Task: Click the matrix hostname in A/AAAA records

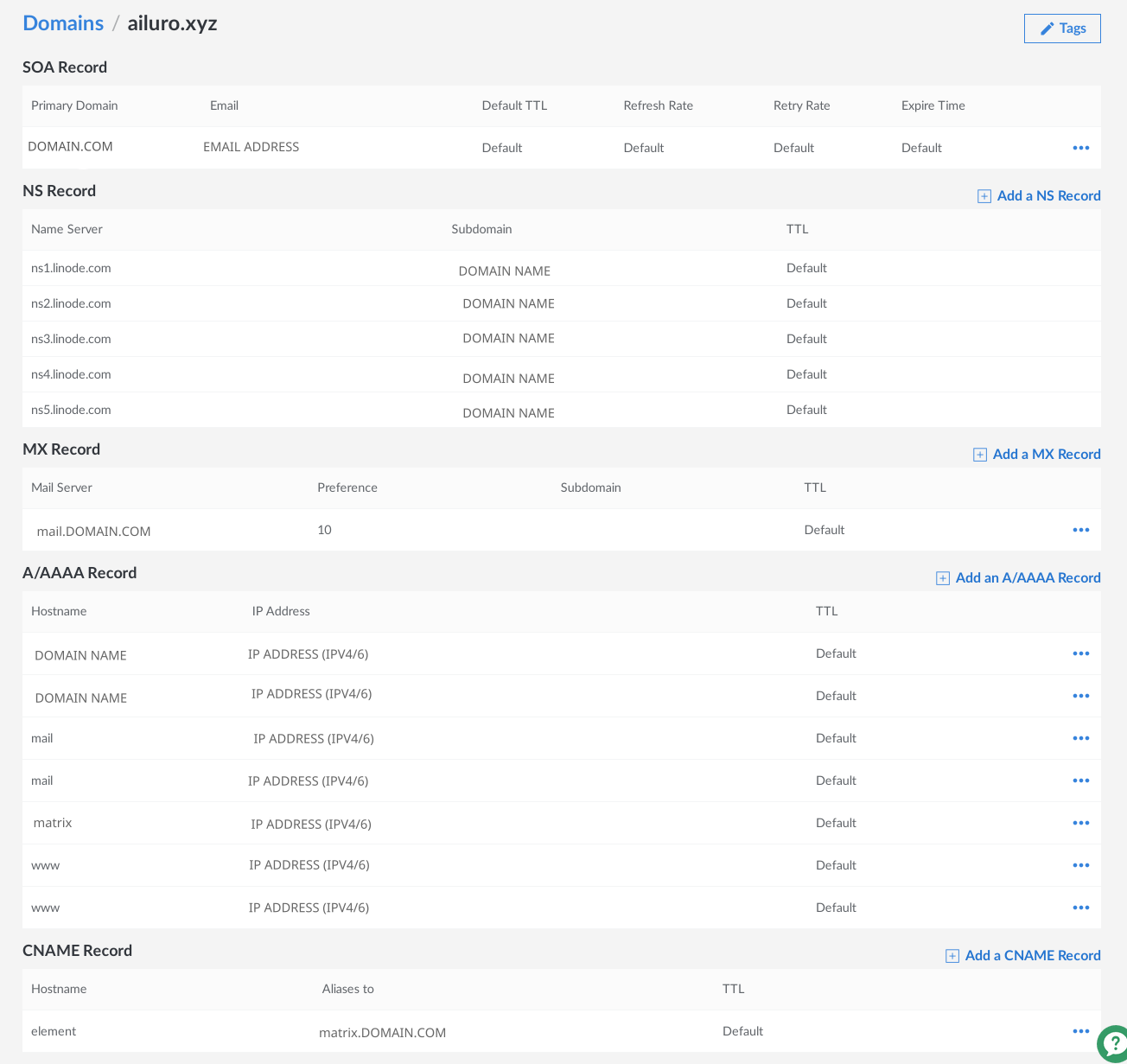Action: pos(53,823)
